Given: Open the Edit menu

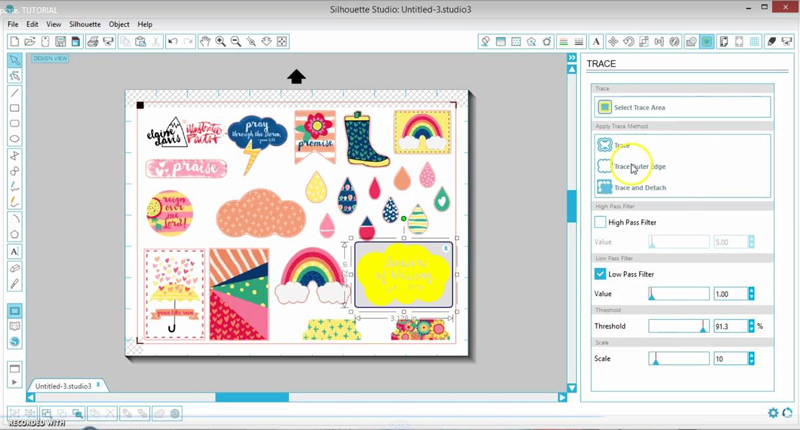Looking at the screenshot, I should [32, 24].
